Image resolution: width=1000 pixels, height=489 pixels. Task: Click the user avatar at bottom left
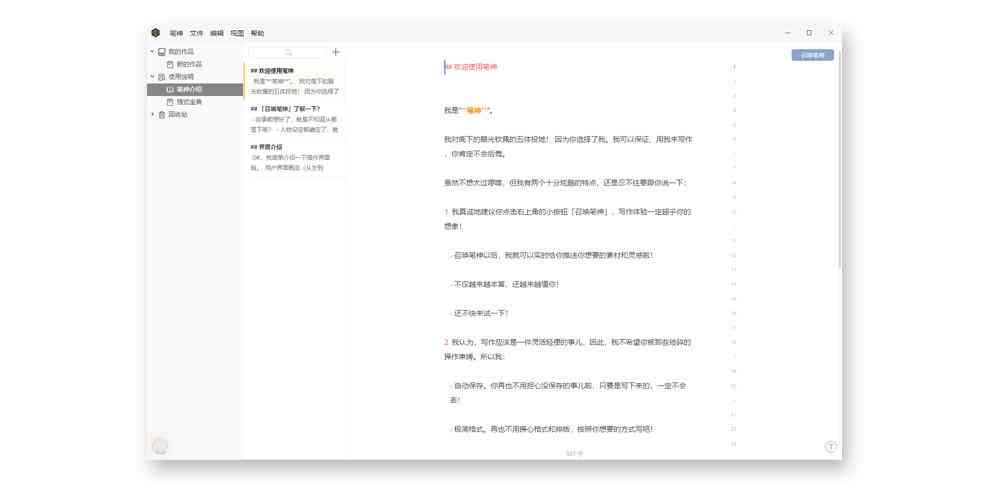tap(161, 446)
